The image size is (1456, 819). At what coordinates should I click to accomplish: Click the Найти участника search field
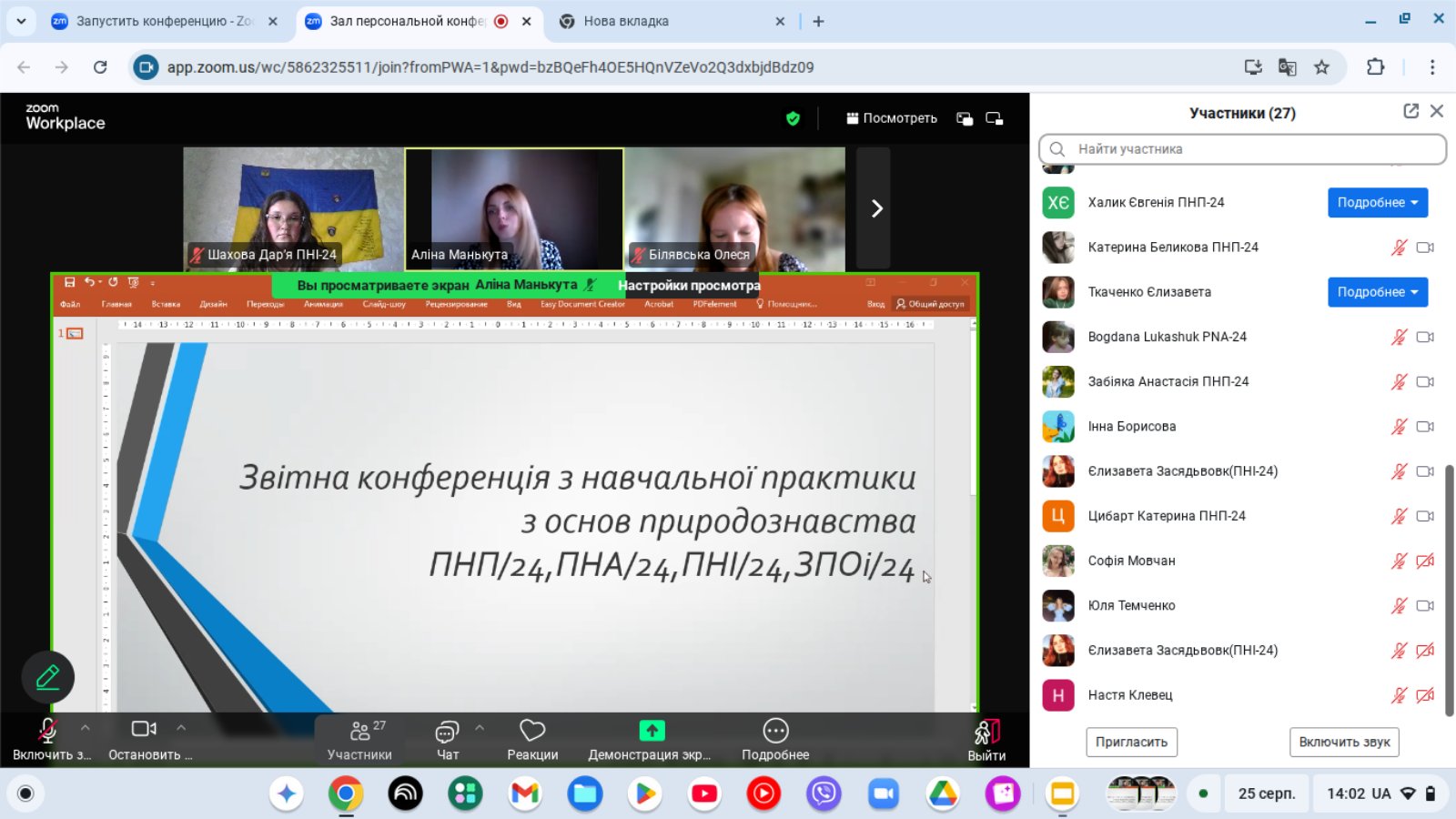[x=1242, y=149]
